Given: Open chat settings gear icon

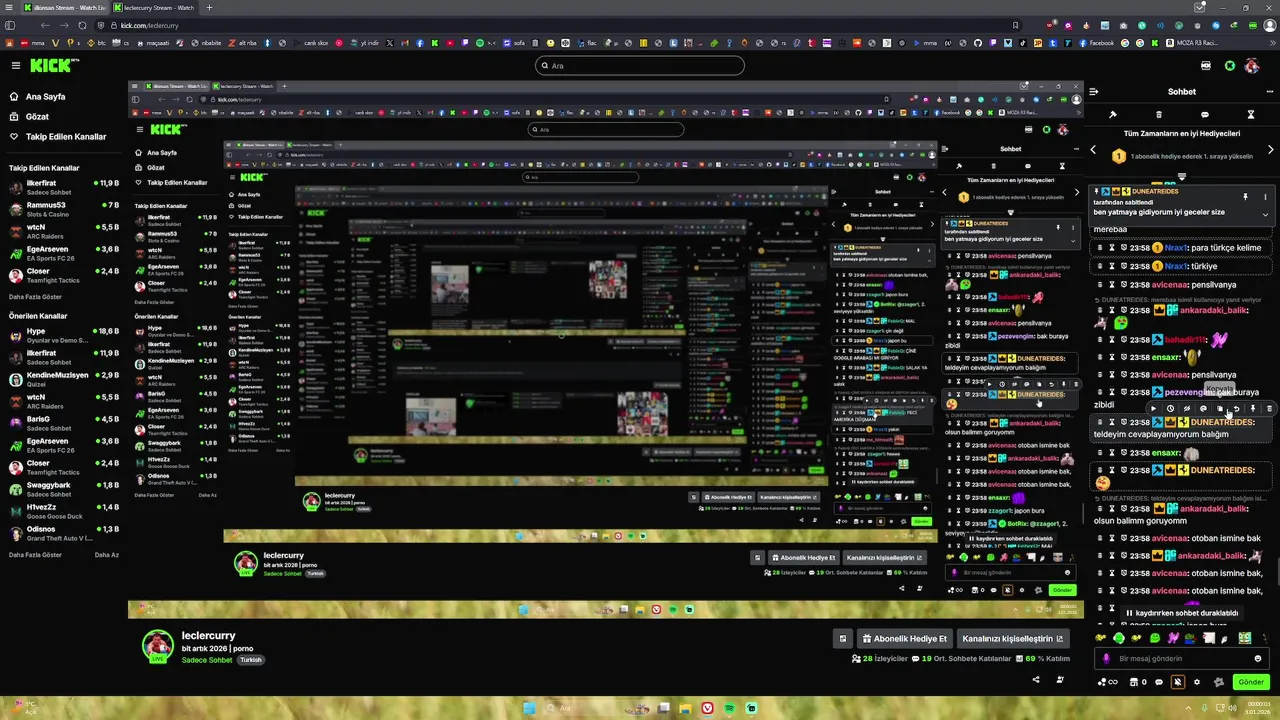Looking at the screenshot, I should [1197, 682].
